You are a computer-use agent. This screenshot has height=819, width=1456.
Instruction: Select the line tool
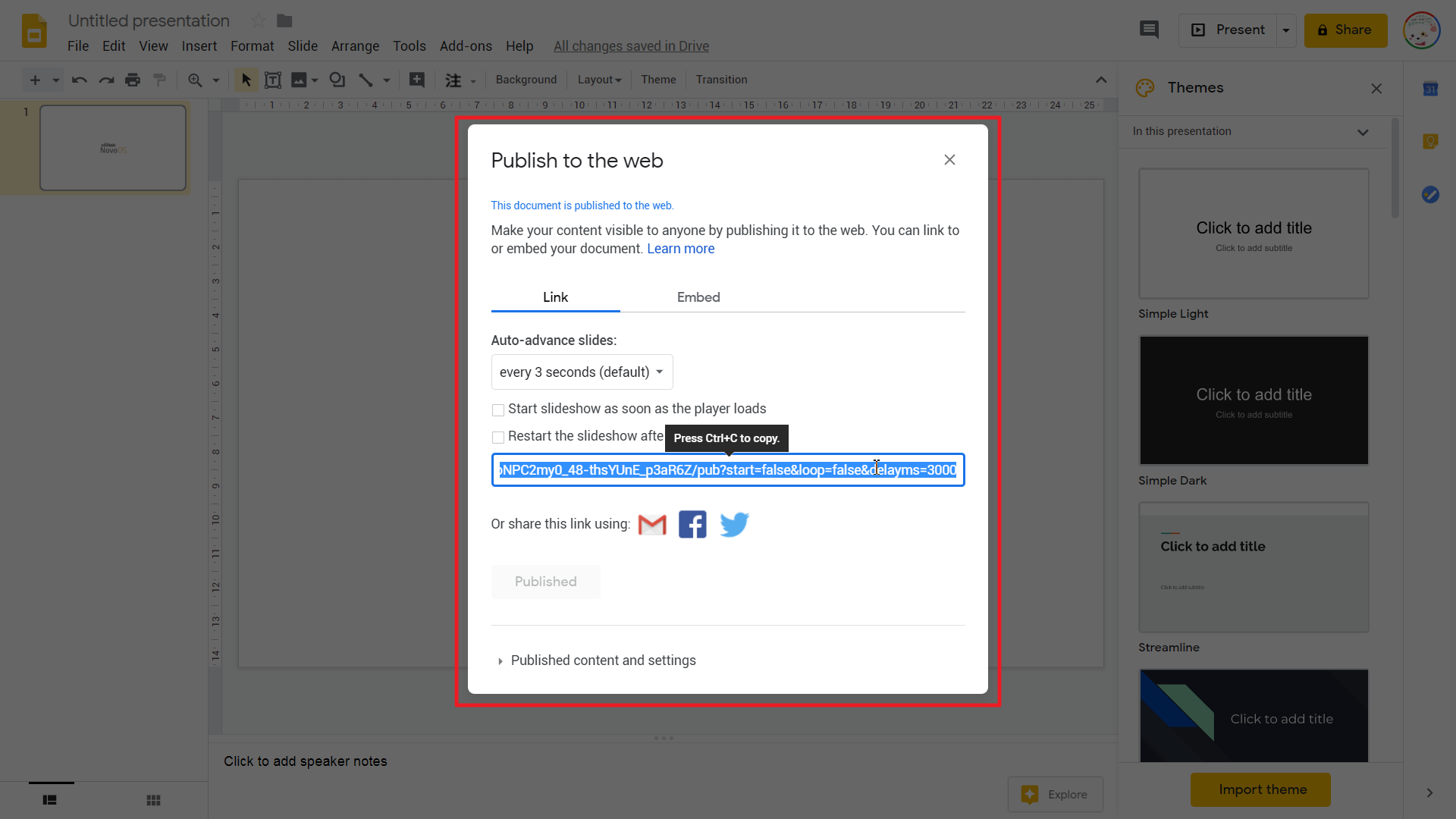tap(366, 80)
